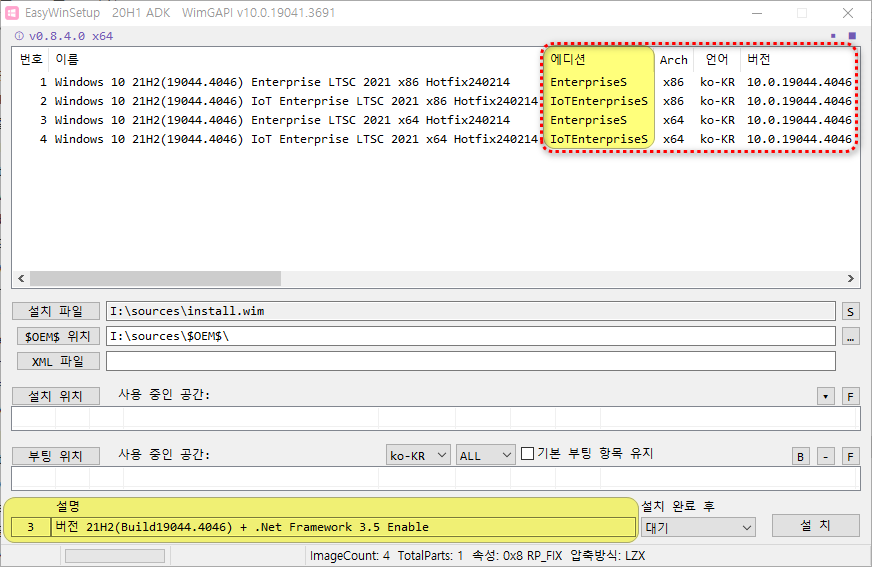Image resolution: width=872 pixels, height=567 pixels.
Task: Open the 설치 완료 후 대기 dropdown
Action: point(698,528)
